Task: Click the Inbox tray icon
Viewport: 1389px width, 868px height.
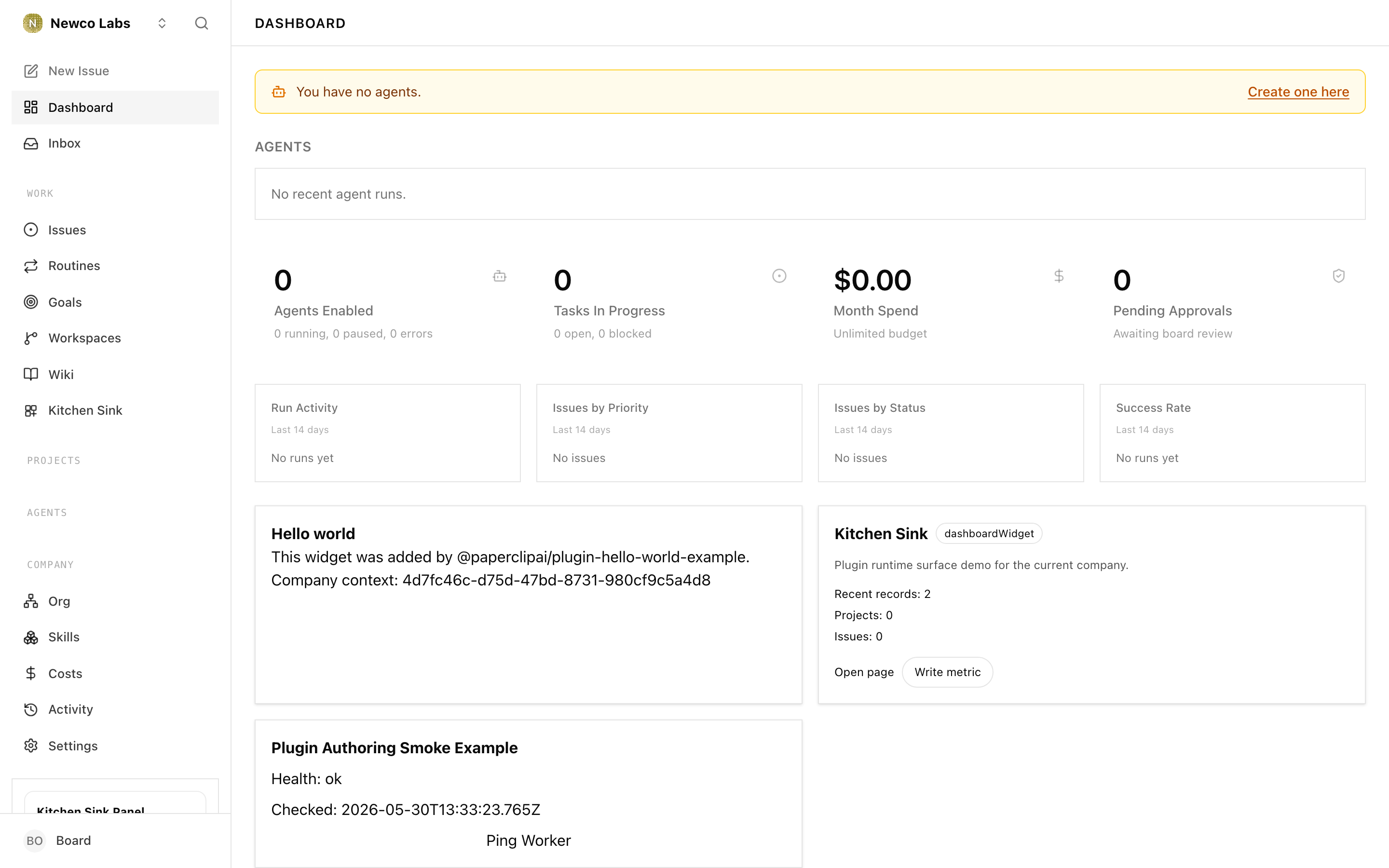Action: coord(31,143)
